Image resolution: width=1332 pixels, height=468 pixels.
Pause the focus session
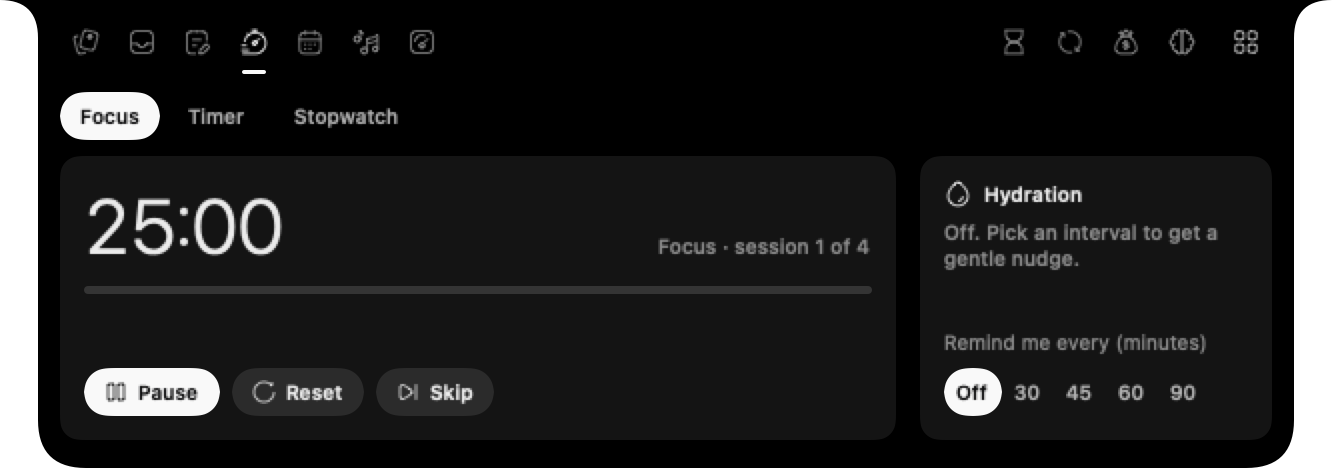pyautogui.click(x=152, y=393)
